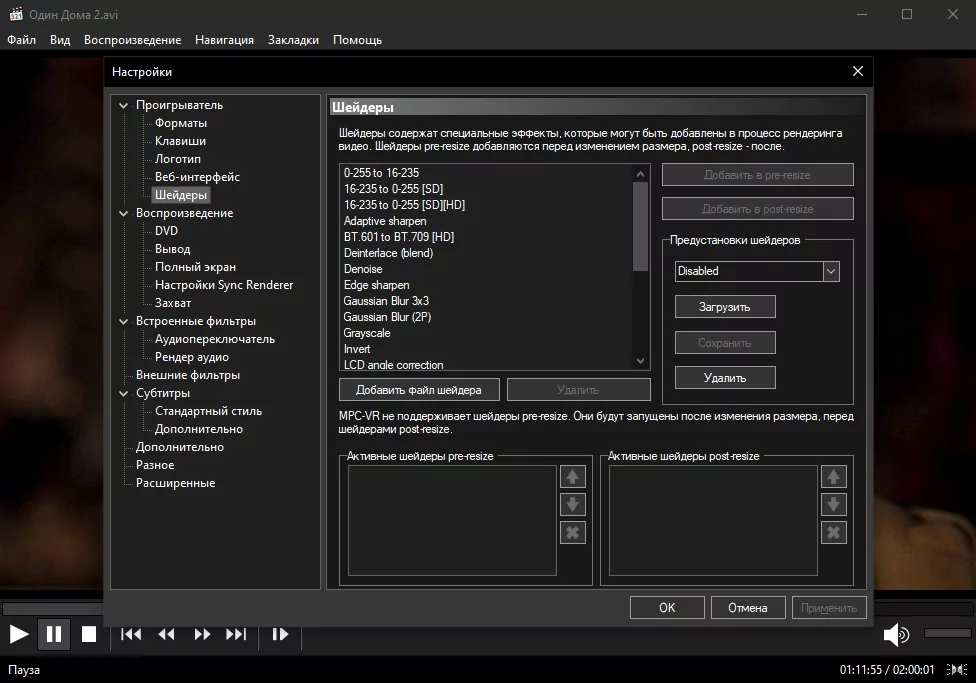
Task: Click the Загрузить button
Action: tap(724, 306)
